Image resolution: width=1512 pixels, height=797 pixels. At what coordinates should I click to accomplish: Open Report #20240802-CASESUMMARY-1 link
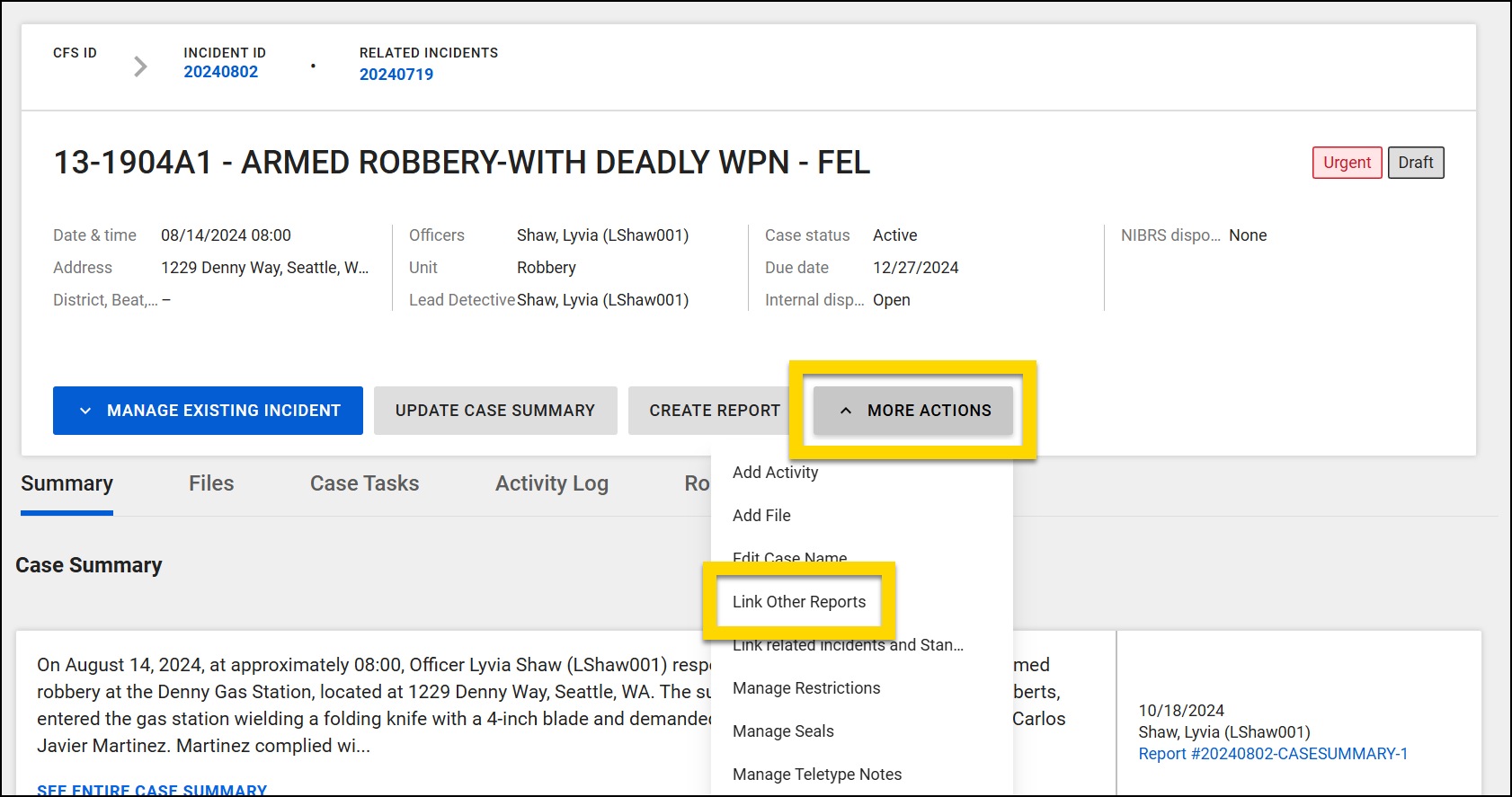pyautogui.click(x=1273, y=754)
